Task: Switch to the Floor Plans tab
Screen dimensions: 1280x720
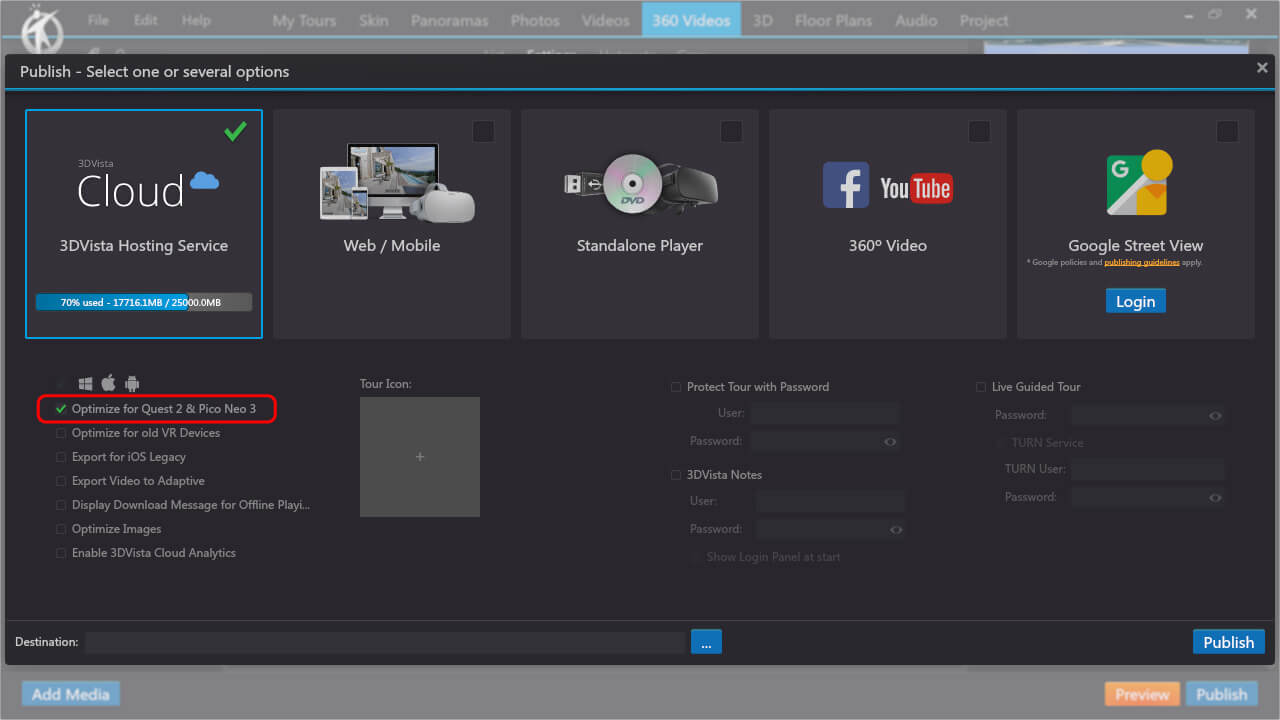Action: 833,20
